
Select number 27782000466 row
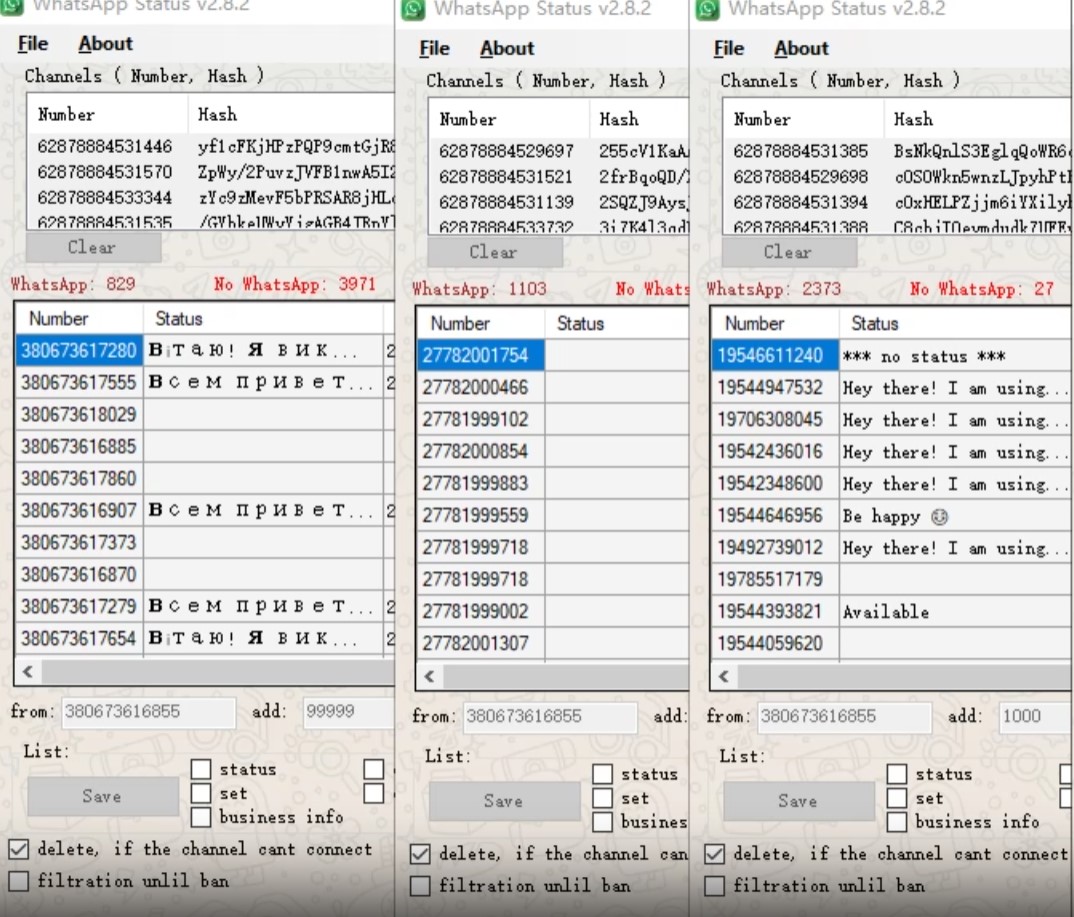click(x=553, y=387)
